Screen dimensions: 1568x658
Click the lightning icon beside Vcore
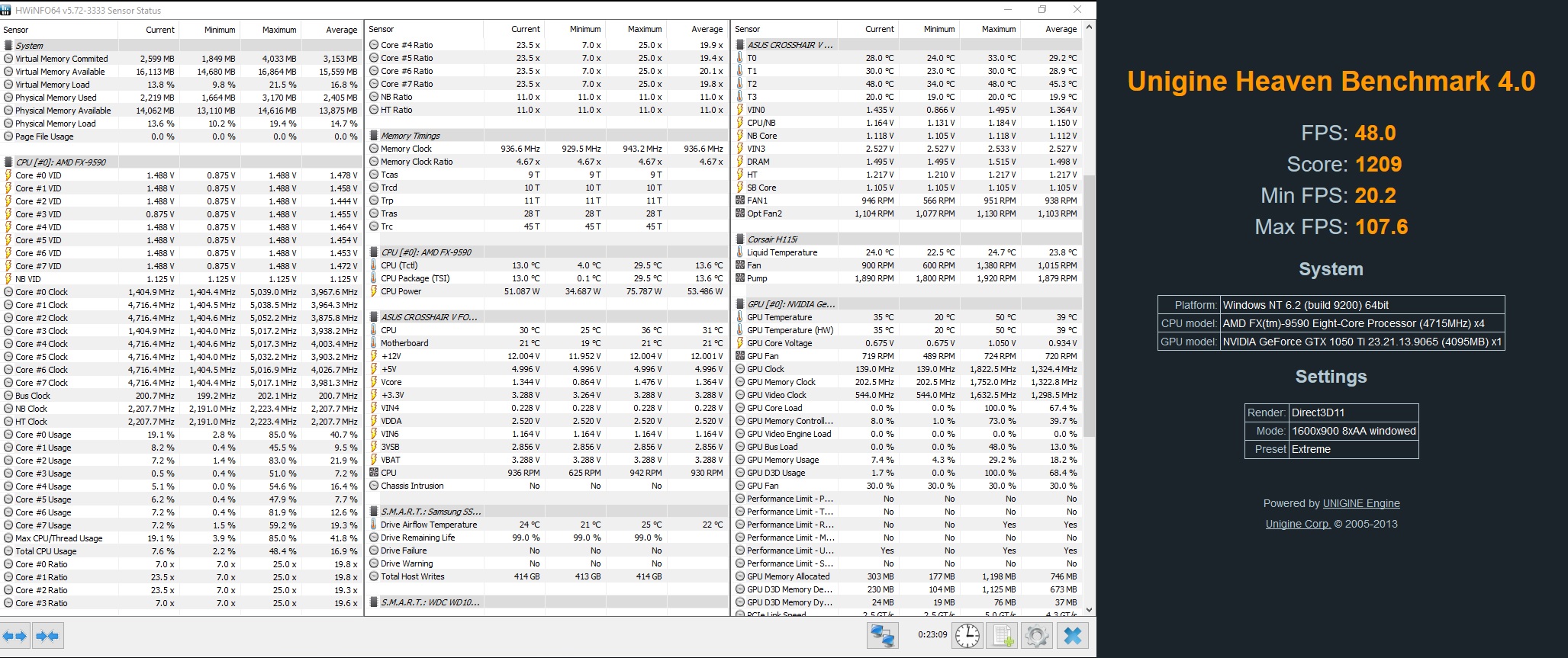[374, 382]
